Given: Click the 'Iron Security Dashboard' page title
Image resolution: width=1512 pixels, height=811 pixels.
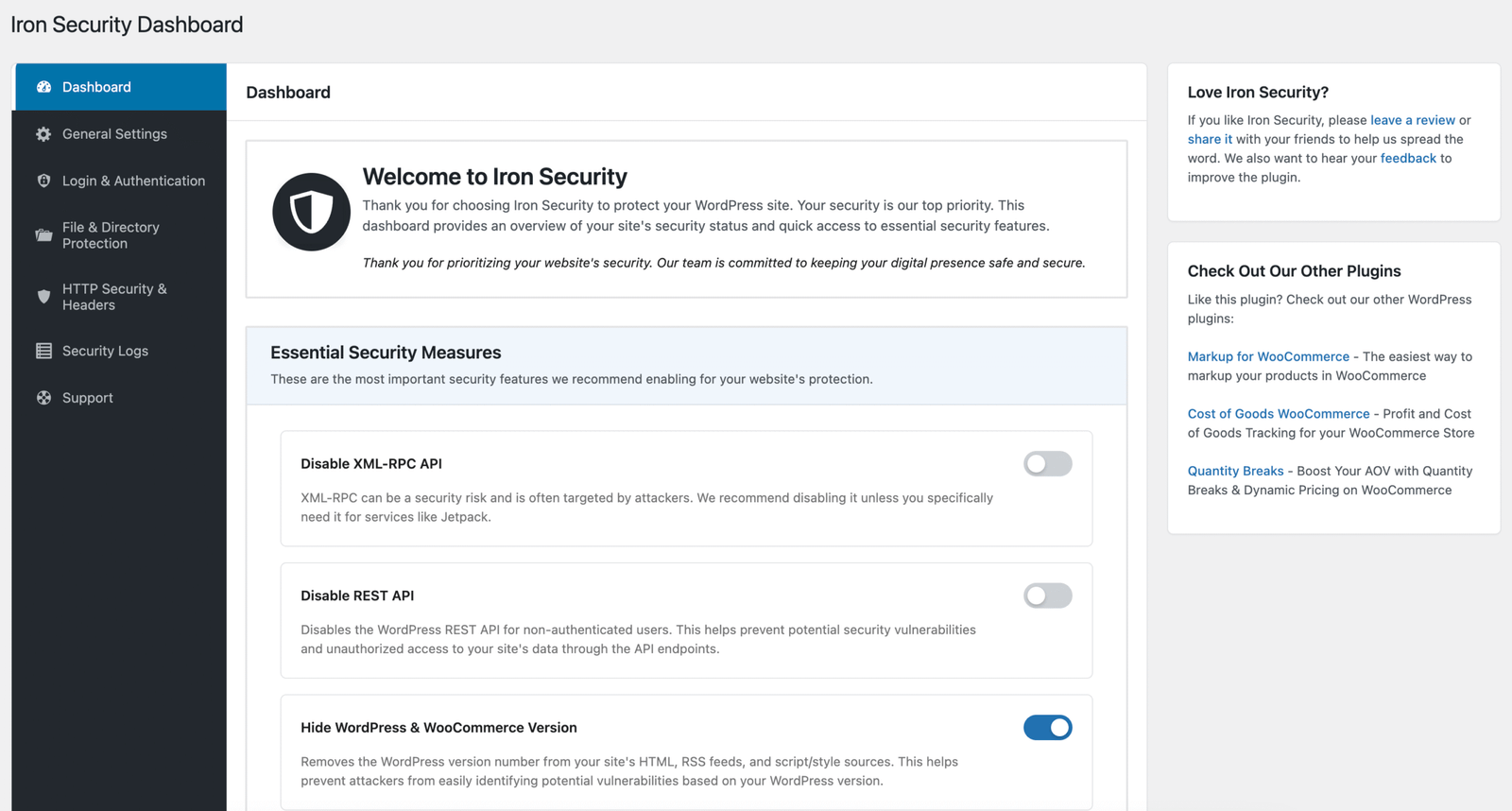Looking at the screenshot, I should [127, 25].
